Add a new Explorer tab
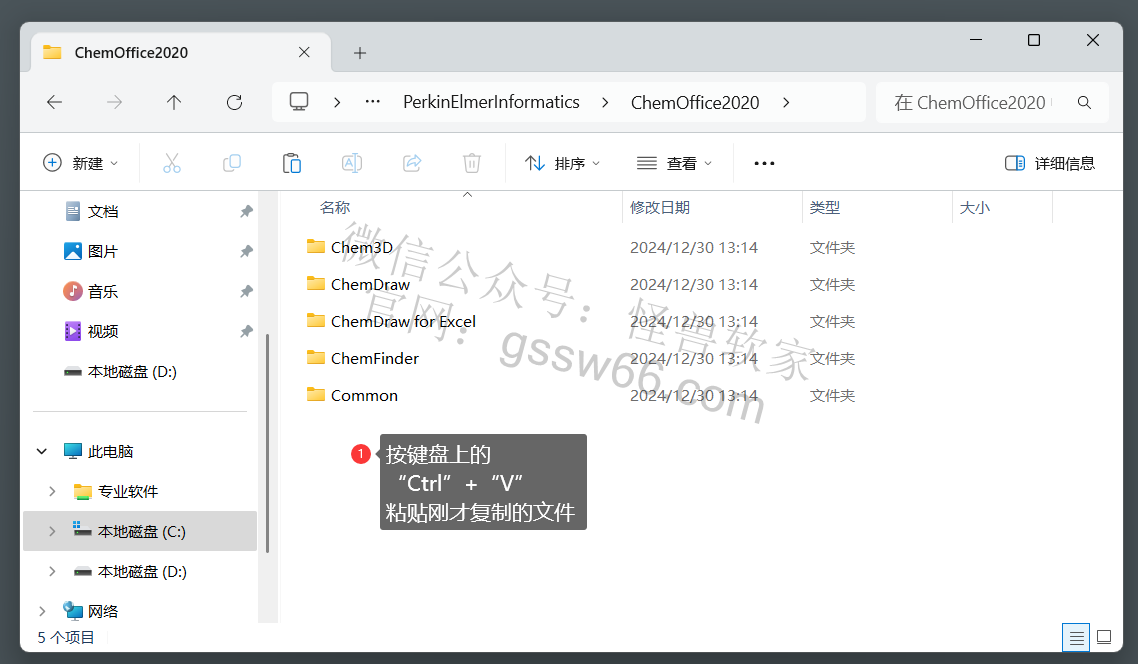1138x664 pixels. pos(359,53)
